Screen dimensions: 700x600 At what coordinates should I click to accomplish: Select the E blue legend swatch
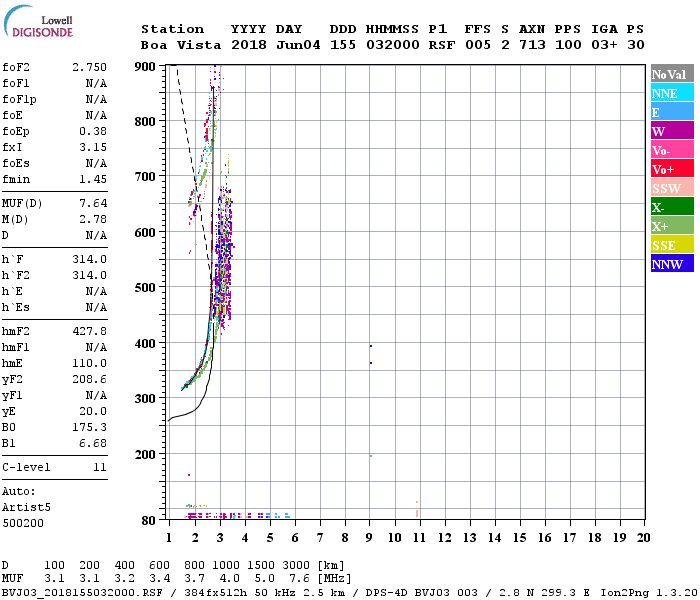click(x=672, y=112)
